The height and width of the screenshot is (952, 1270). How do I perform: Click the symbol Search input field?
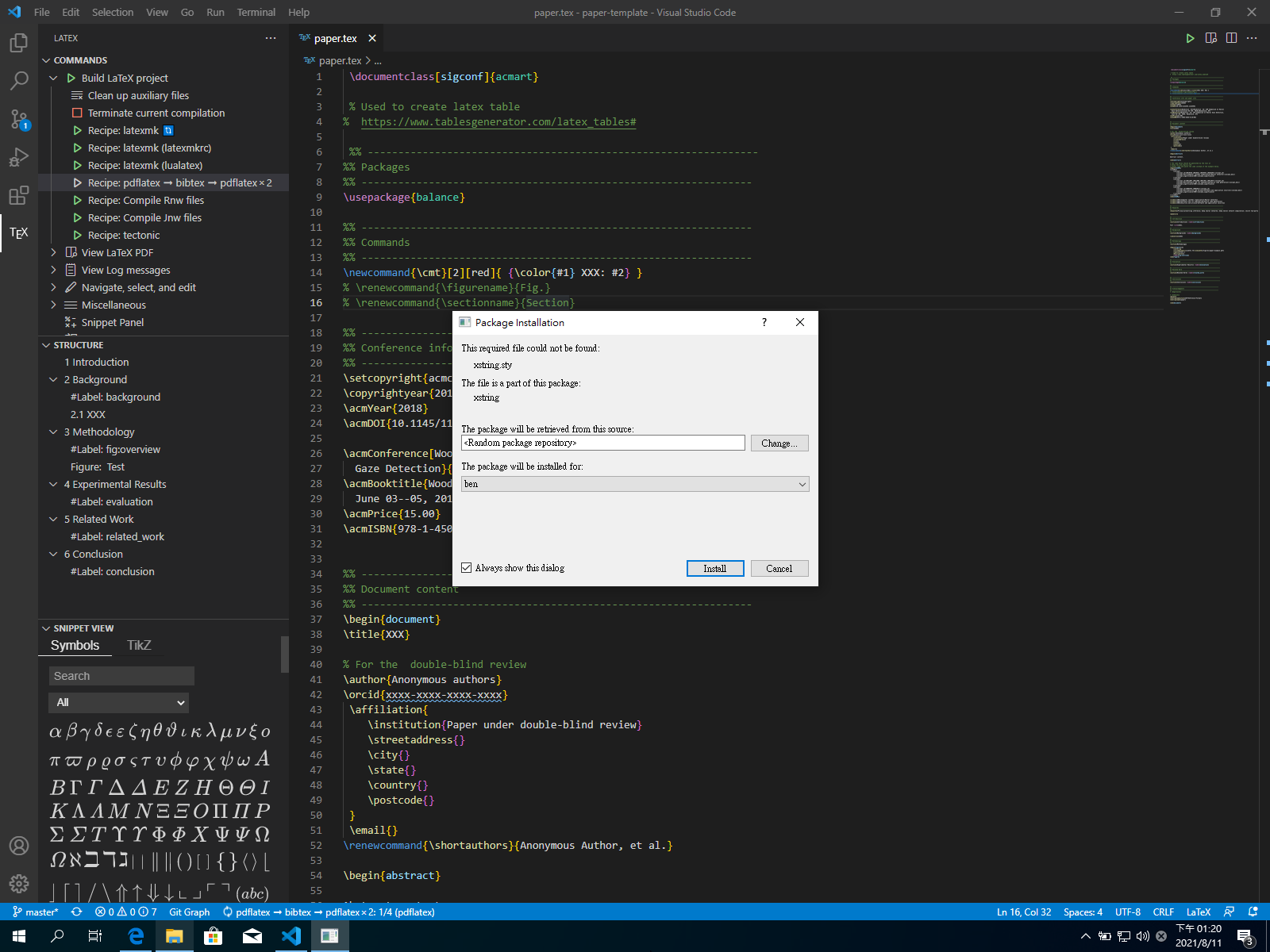121,676
